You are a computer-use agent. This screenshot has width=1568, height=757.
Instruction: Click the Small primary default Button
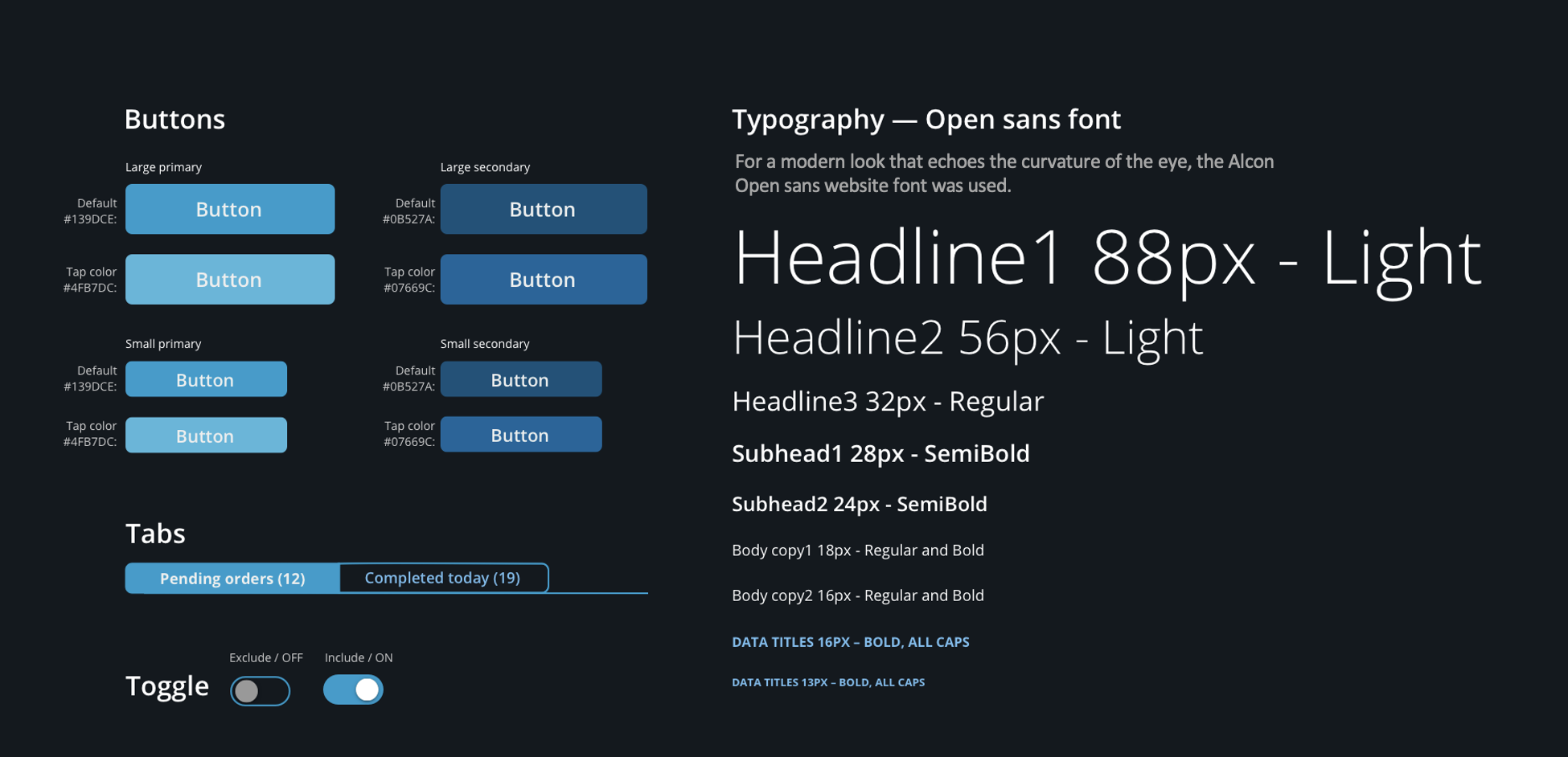(x=206, y=379)
